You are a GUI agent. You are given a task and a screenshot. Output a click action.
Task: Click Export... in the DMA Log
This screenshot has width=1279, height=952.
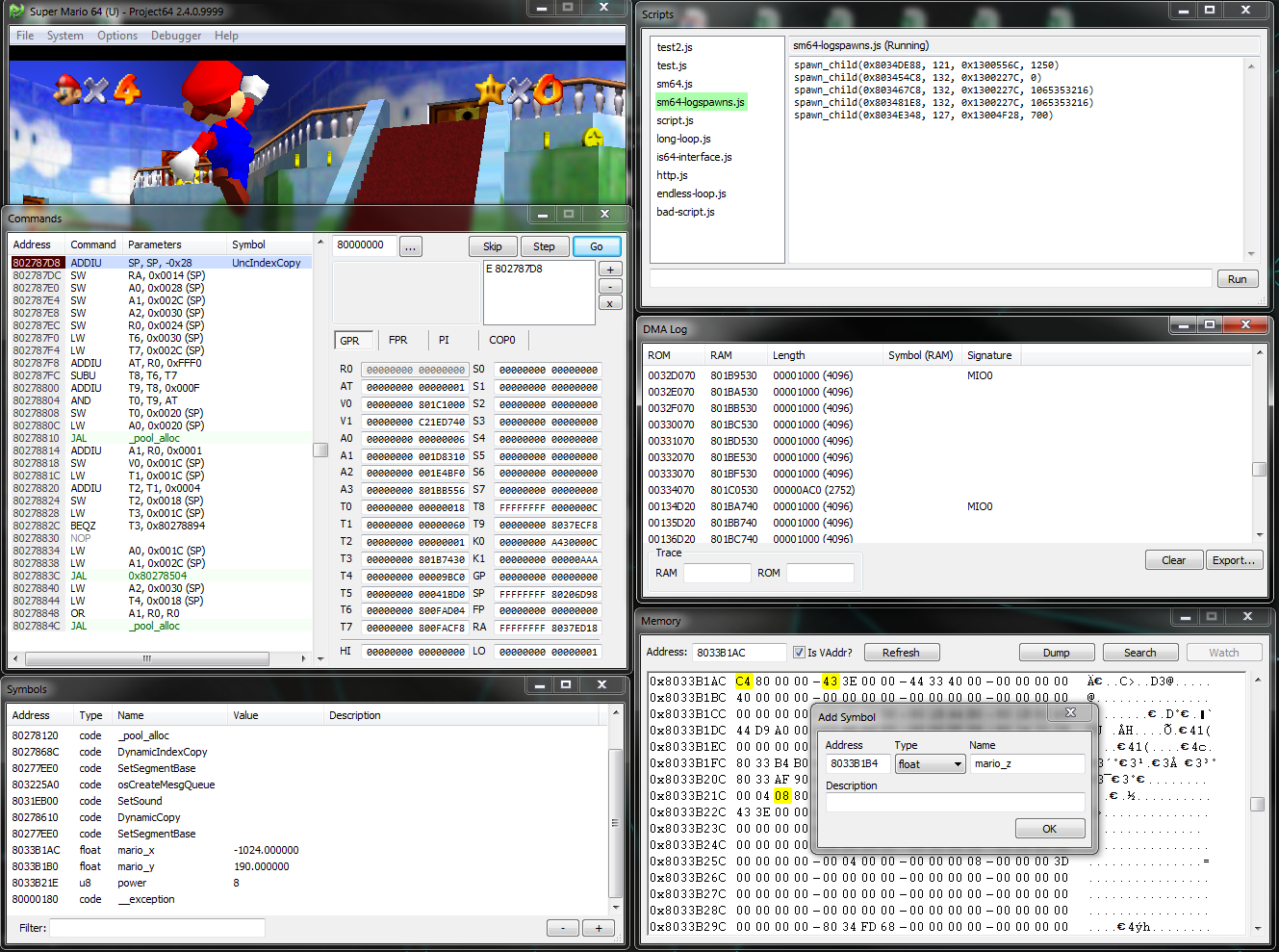pyautogui.click(x=1233, y=560)
